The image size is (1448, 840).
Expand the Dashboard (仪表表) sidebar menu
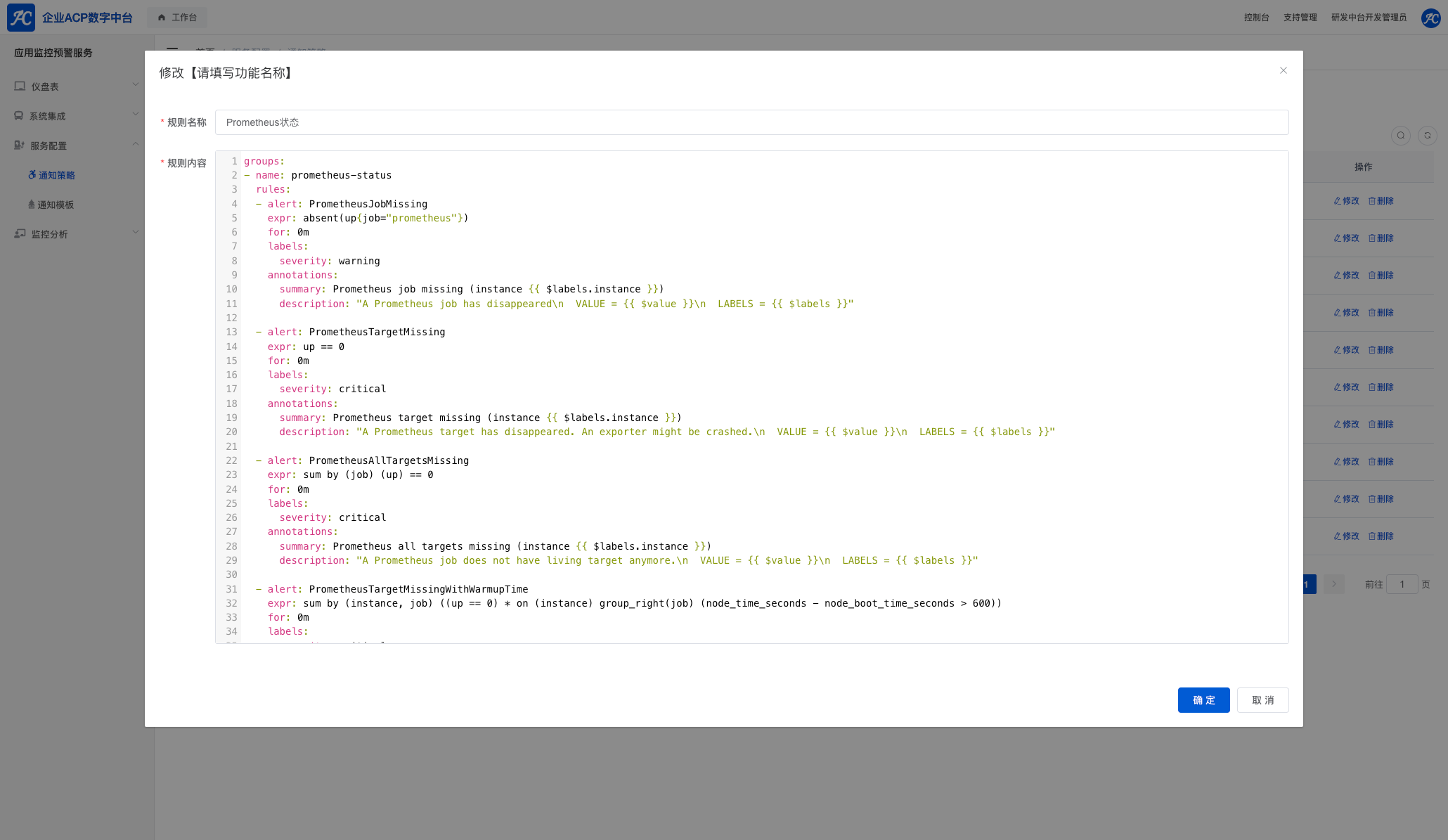[x=136, y=85]
